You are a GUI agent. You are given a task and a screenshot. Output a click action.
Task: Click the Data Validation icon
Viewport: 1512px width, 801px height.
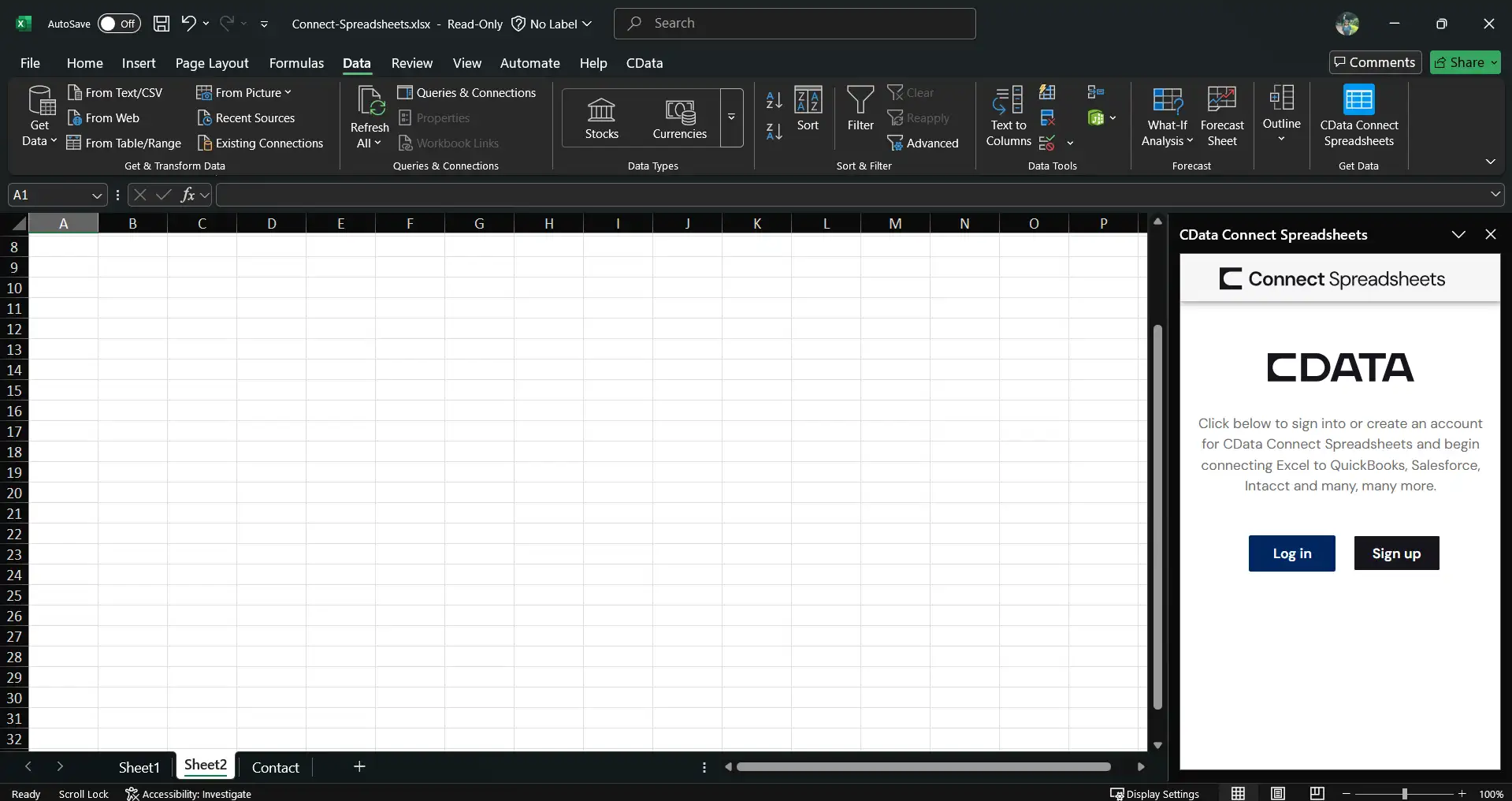[1047, 143]
